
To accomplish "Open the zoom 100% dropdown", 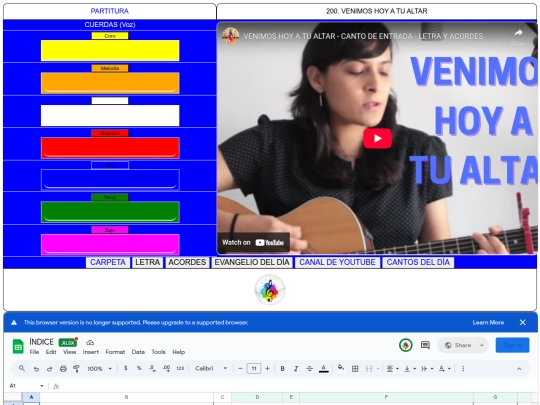I will [x=99, y=368].
